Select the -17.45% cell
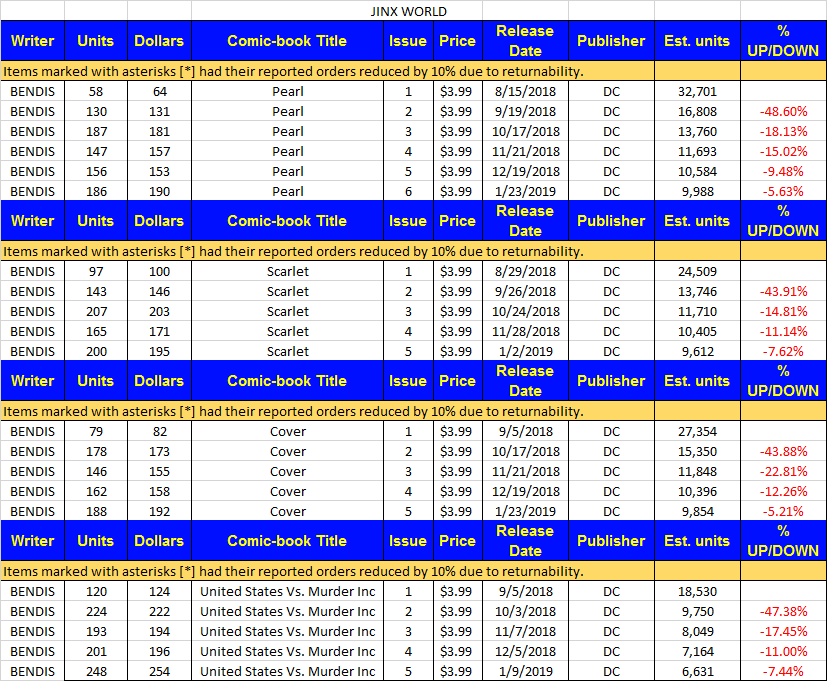827x681 pixels. [x=783, y=631]
